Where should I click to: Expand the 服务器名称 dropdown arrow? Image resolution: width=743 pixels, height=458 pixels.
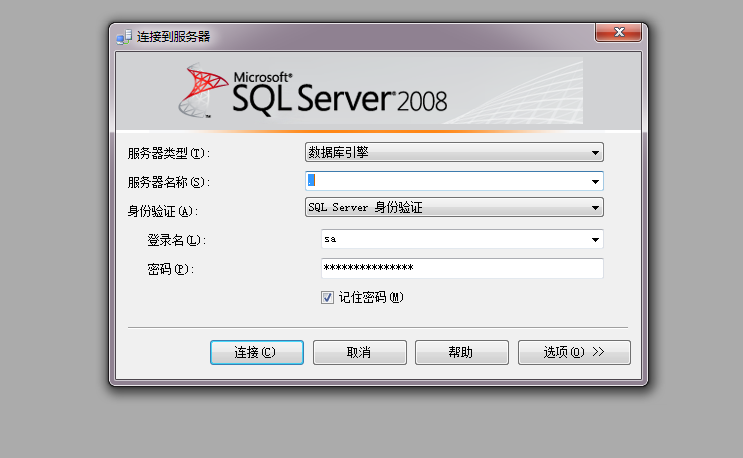(595, 181)
